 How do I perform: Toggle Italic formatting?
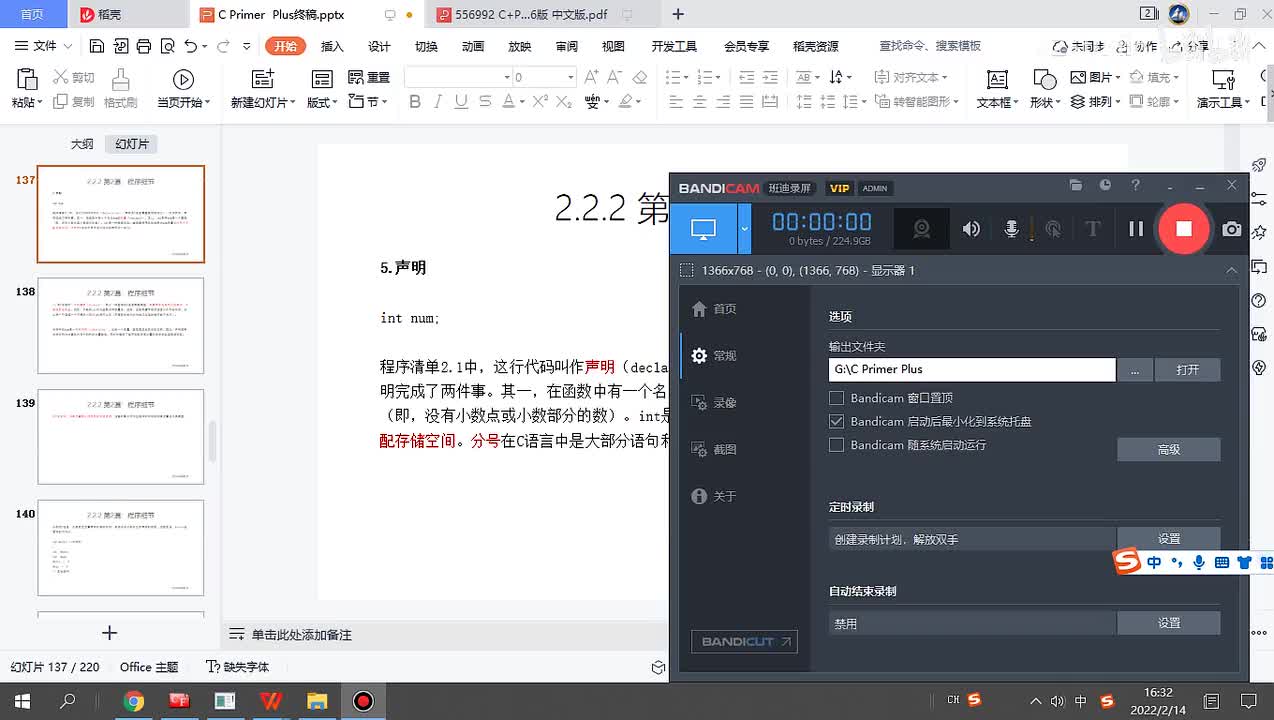[438, 102]
